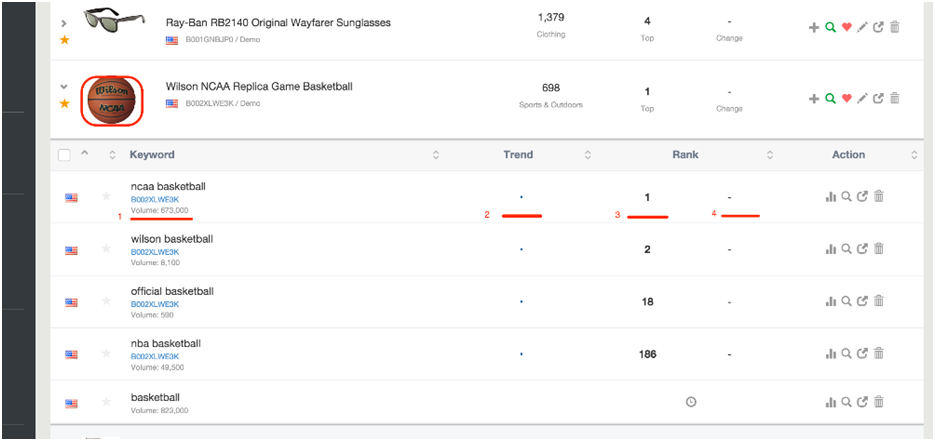Viewport: 935px width, 441px height.
Task: Click red heart icon for Wilson NCAA Basketball
Action: click(x=846, y=98)
